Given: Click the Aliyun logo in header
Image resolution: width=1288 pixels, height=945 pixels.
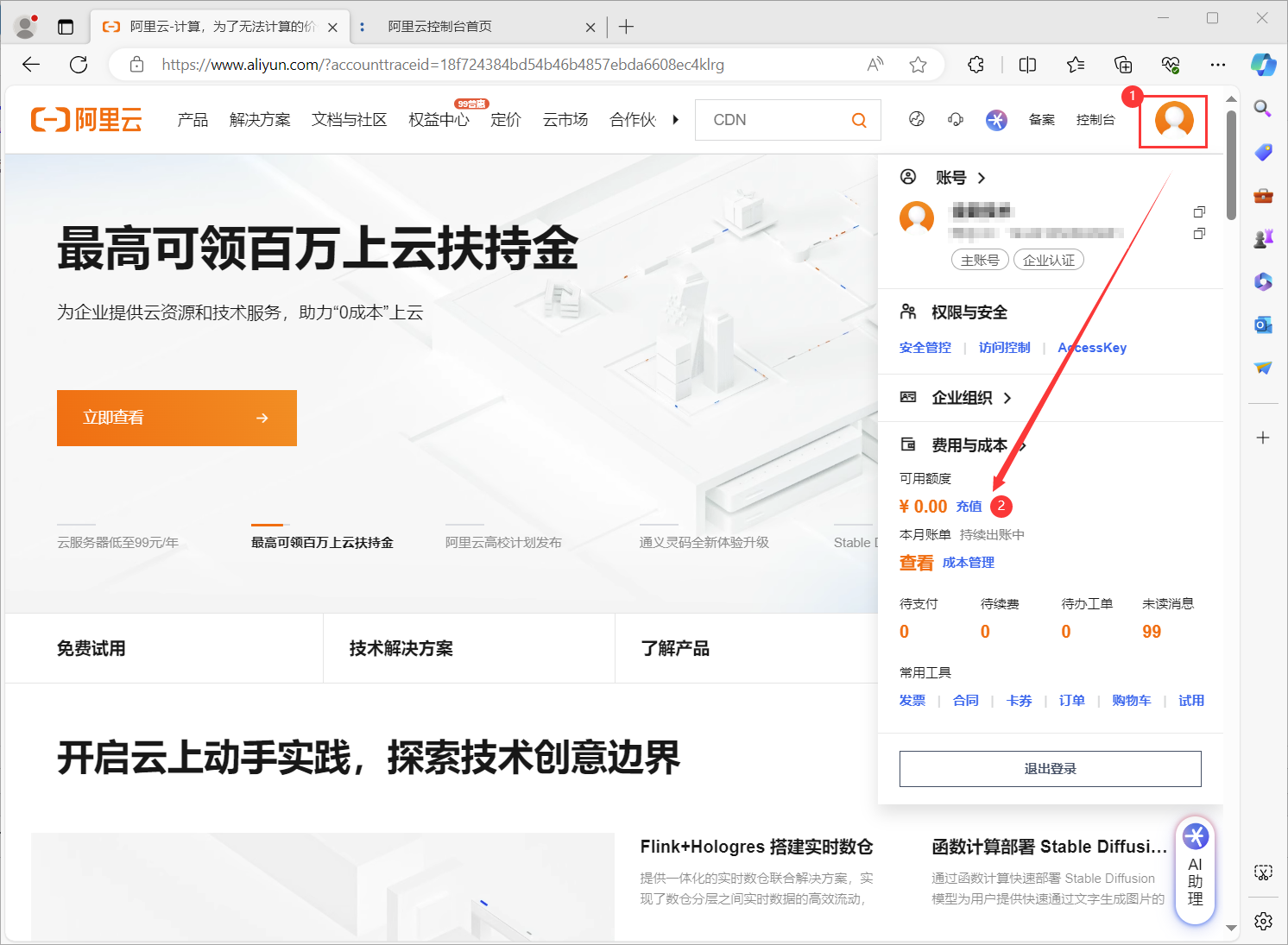Looking at the screenshot, I should tap(86, 120).
